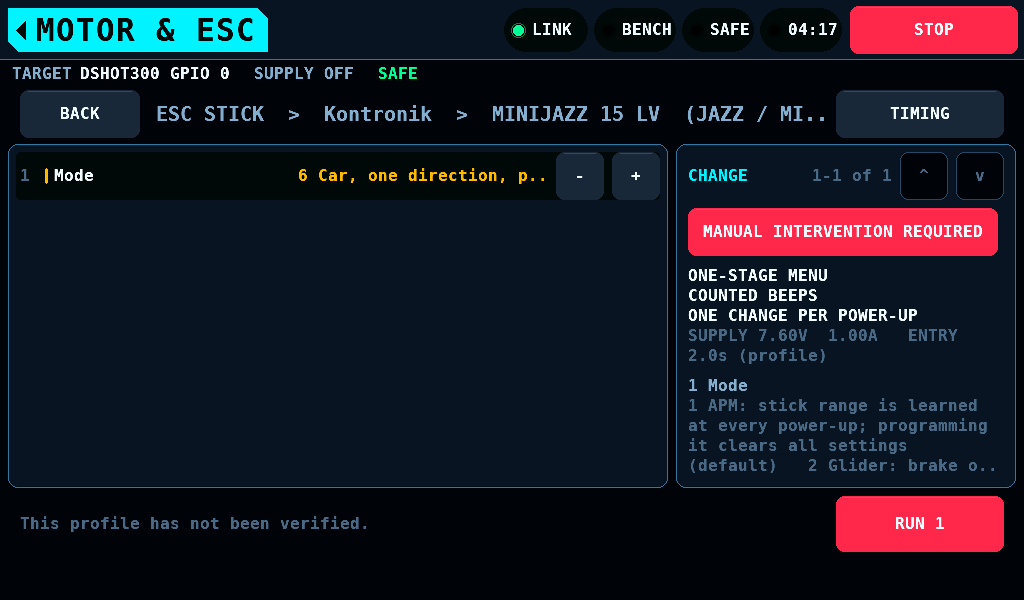Click the '1-1 of 1' page counter

click(x=852, y=175)
